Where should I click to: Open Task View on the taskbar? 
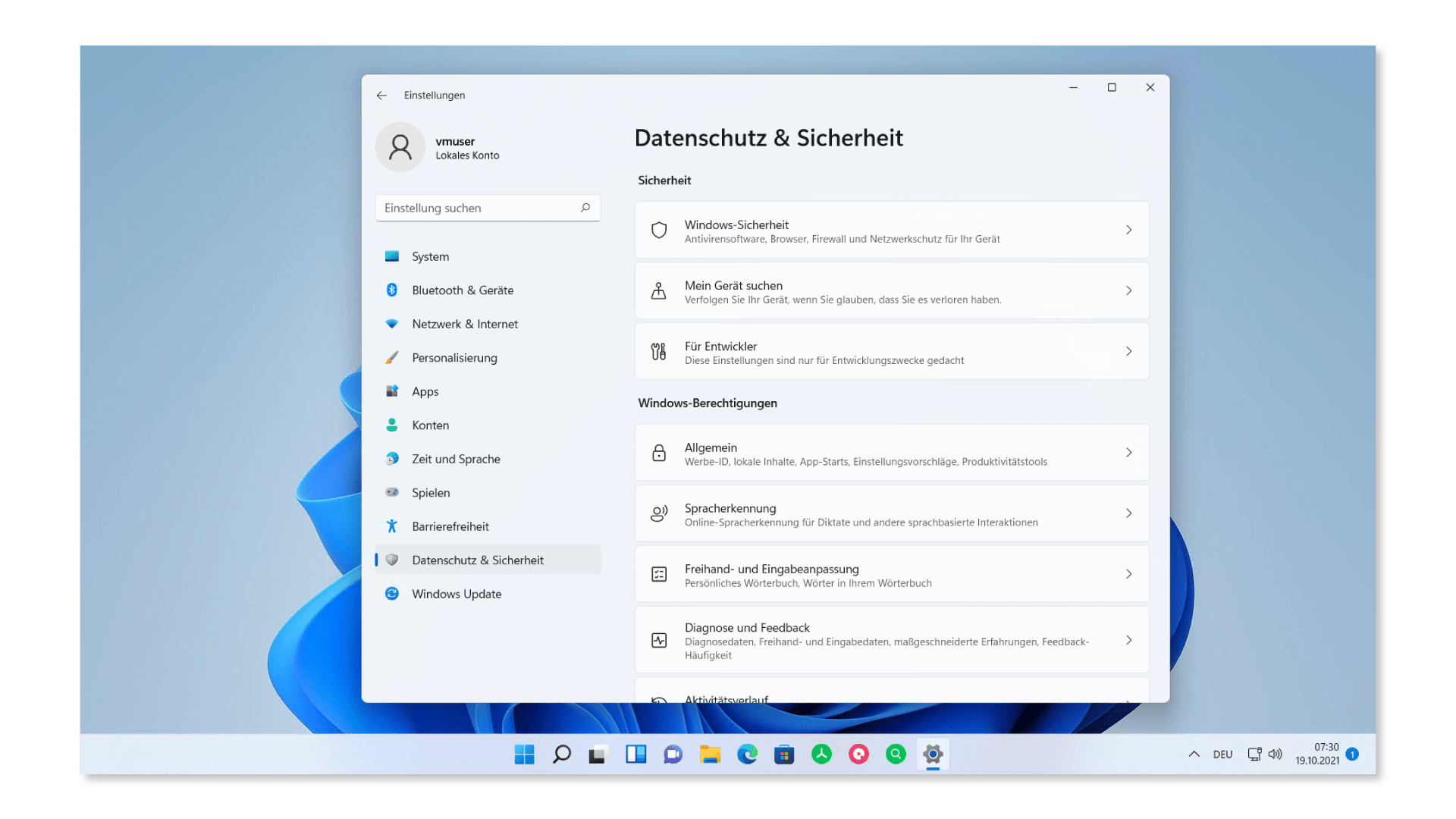tap(598, 755)
